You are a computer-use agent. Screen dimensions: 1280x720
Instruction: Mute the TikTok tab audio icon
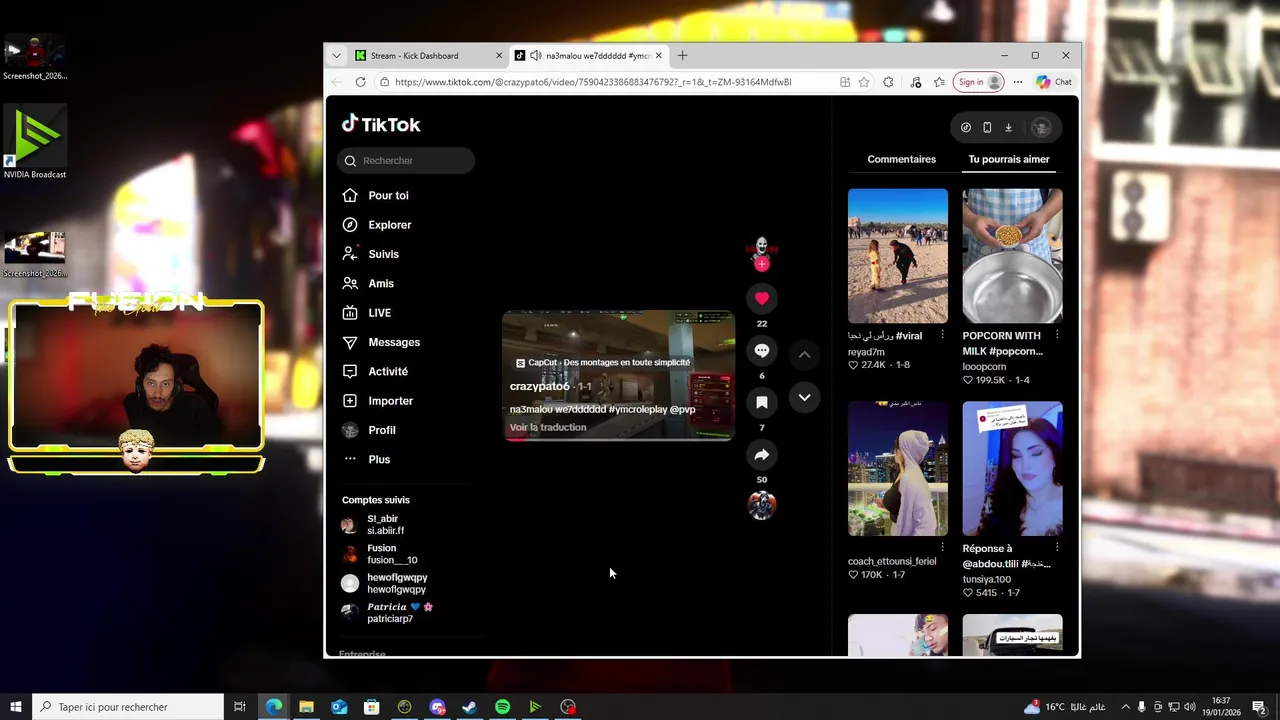click(x=536, y=56)
